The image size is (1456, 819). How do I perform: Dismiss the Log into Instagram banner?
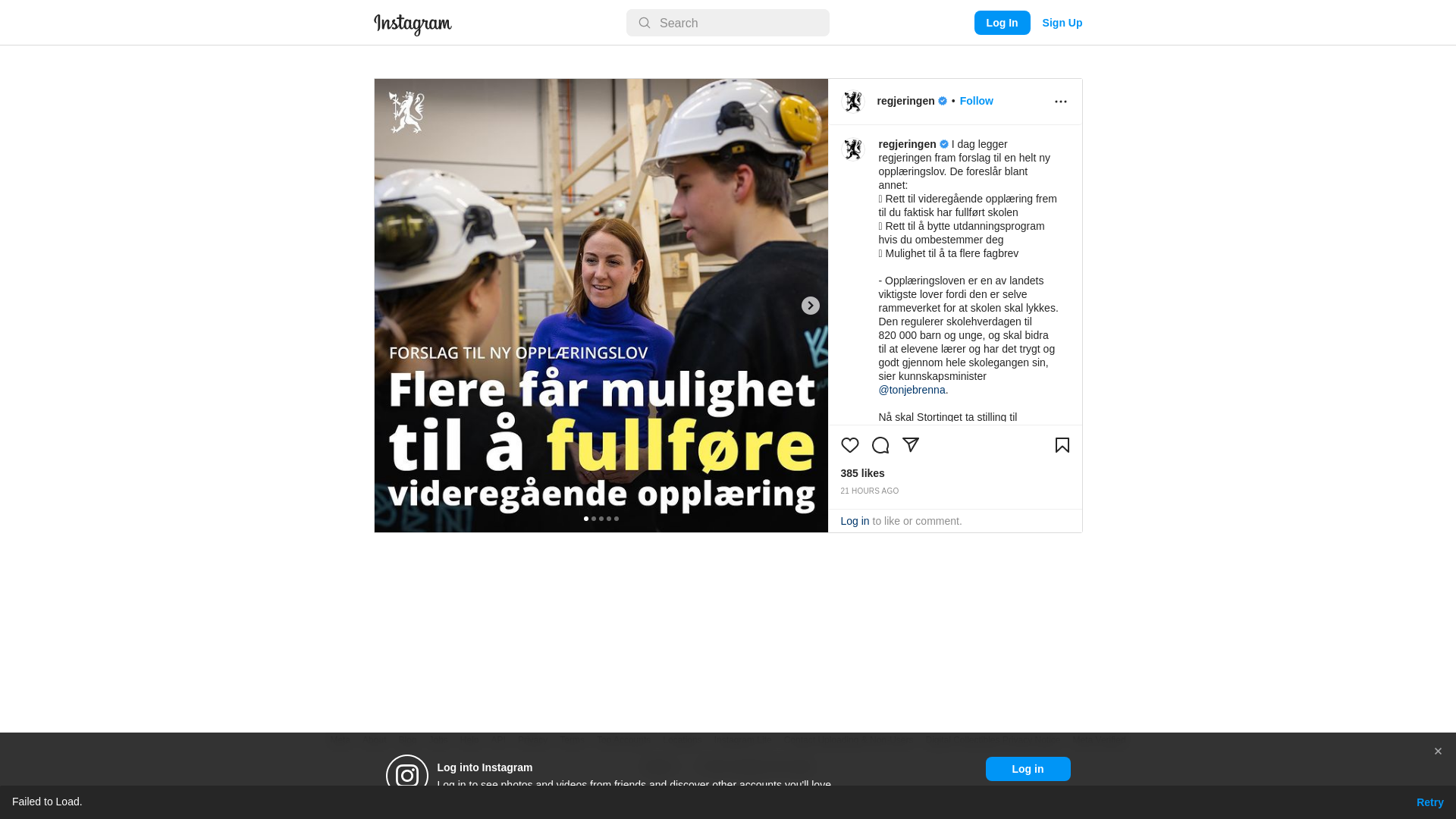pos(1437,752)
